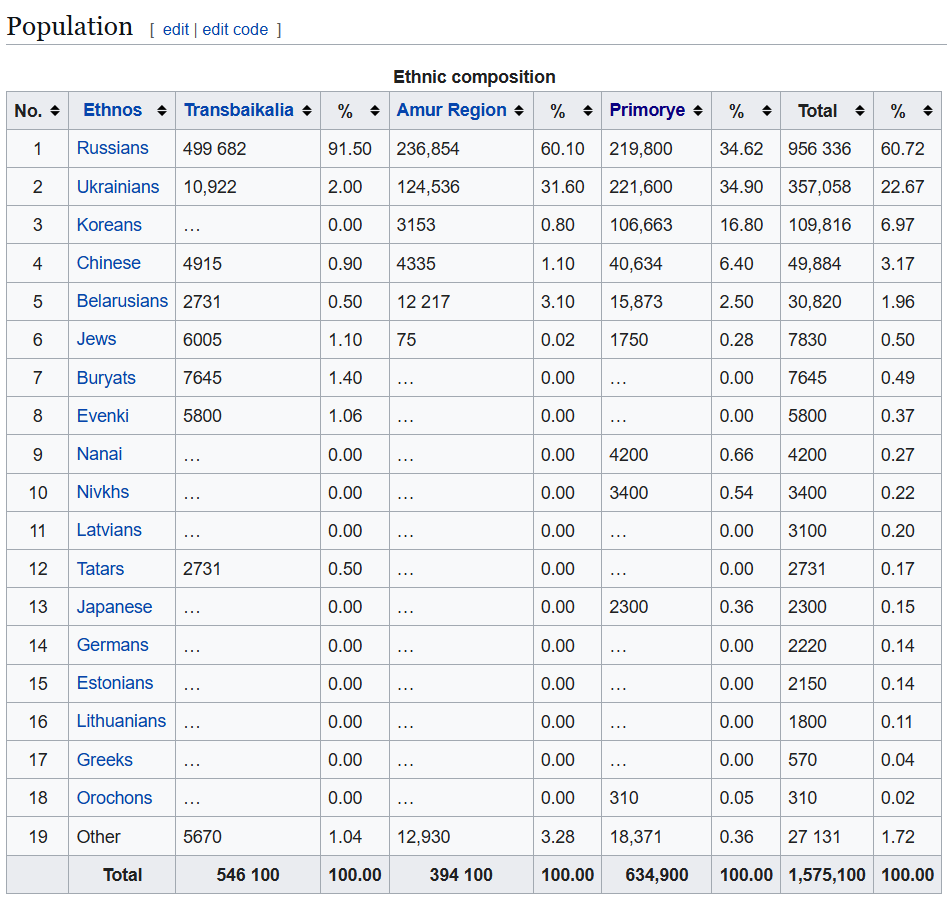
Task: Select the 546 100 Transbaikalia total
Action: point(248,874)
